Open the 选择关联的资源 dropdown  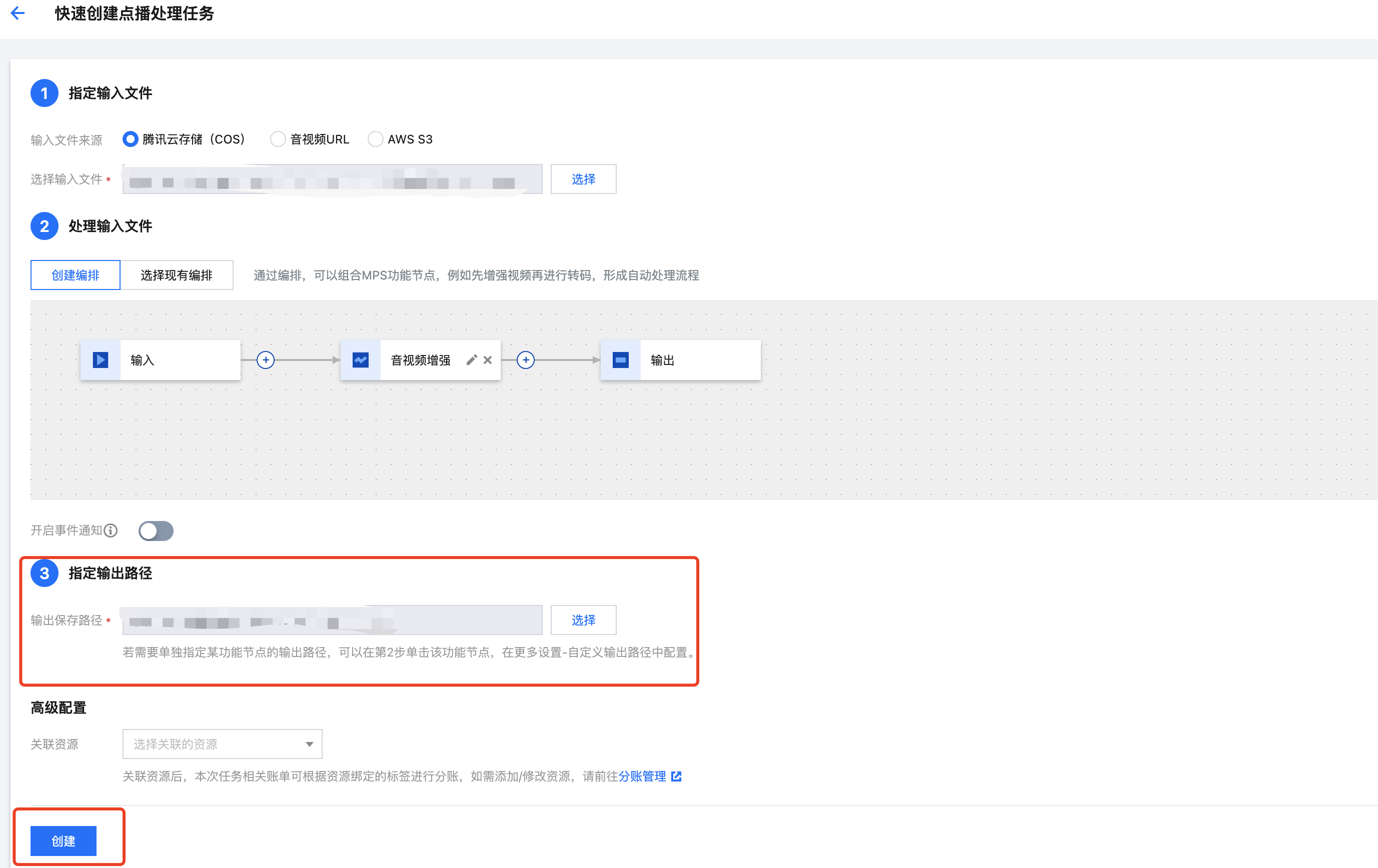222,744
